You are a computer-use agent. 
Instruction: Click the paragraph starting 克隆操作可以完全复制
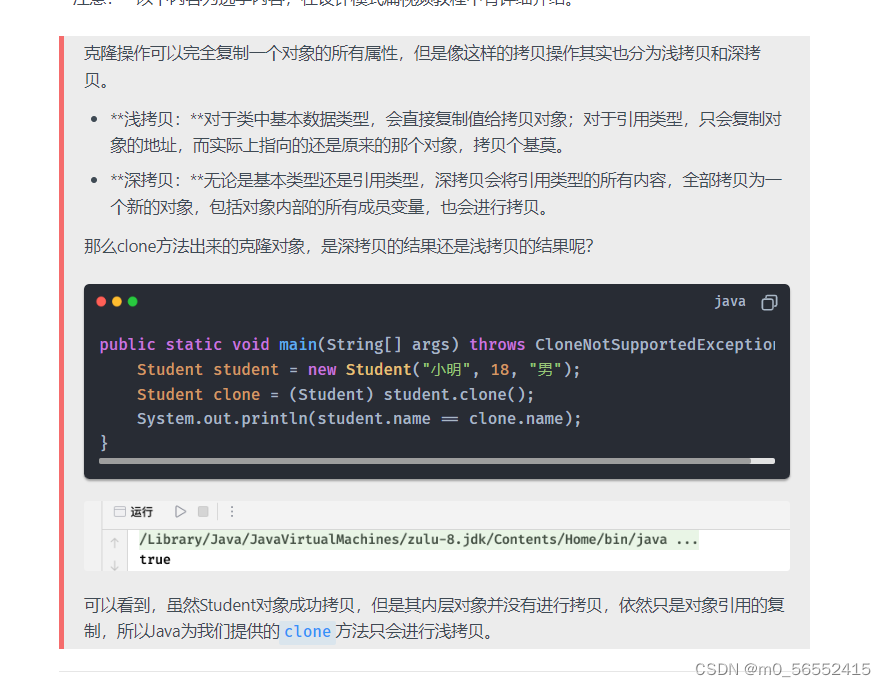(x=423, y=67)
